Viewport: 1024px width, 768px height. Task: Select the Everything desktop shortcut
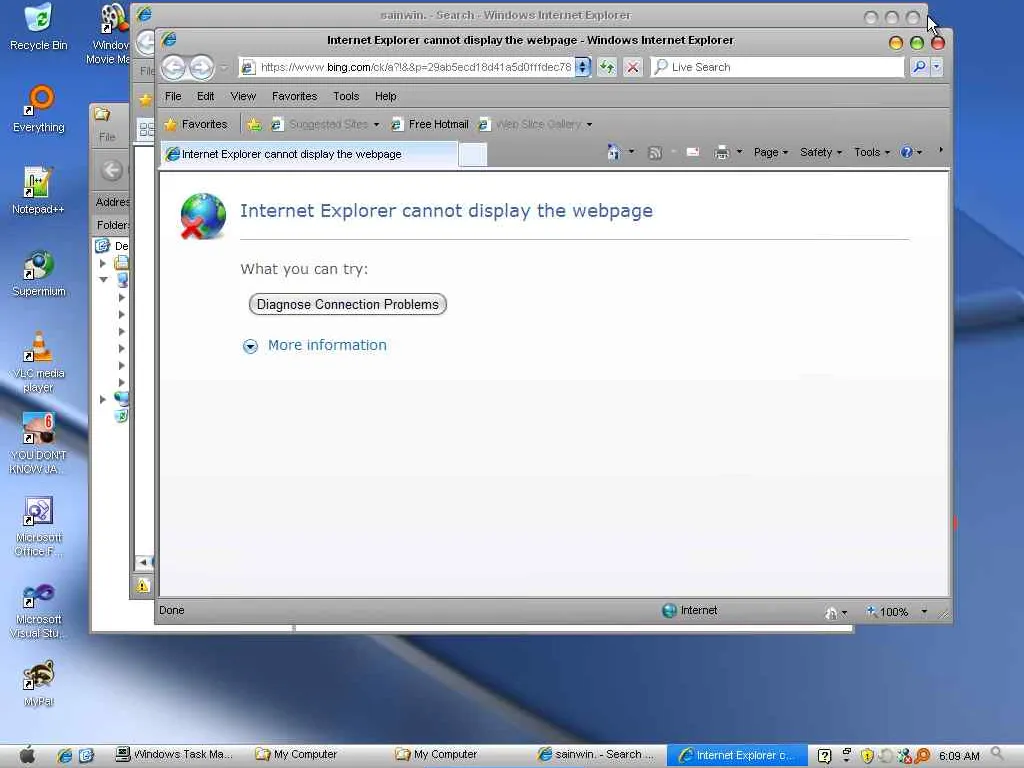[x=39, y=110]
